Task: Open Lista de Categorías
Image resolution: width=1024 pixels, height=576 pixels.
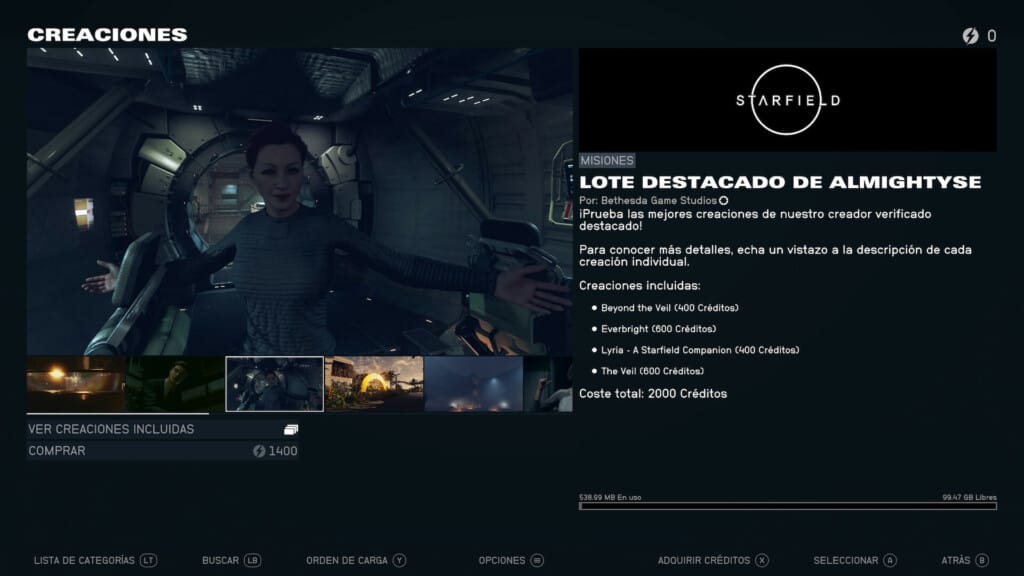Action: (95, 561)
